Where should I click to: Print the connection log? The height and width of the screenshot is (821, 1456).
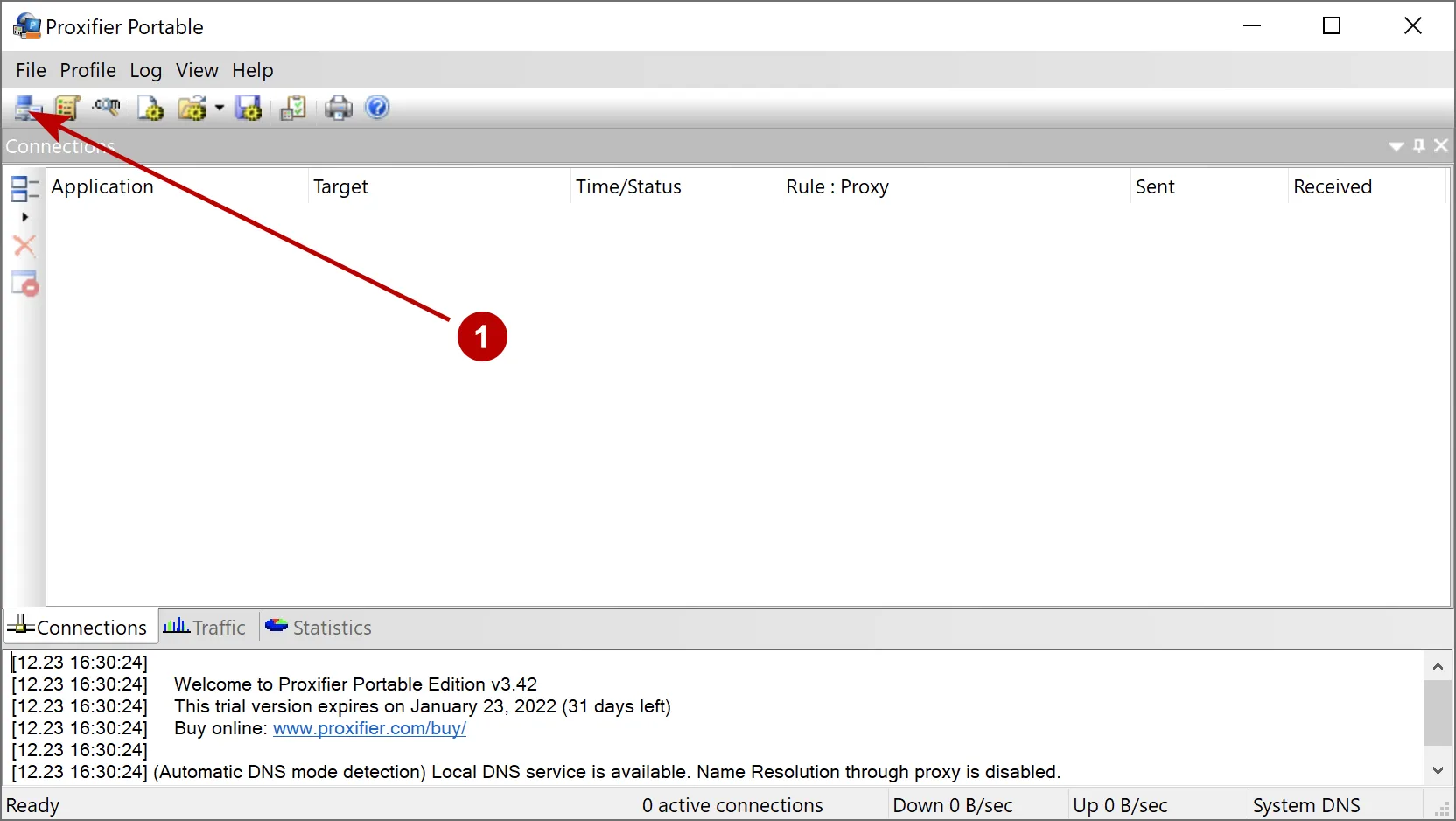(339, 107)
